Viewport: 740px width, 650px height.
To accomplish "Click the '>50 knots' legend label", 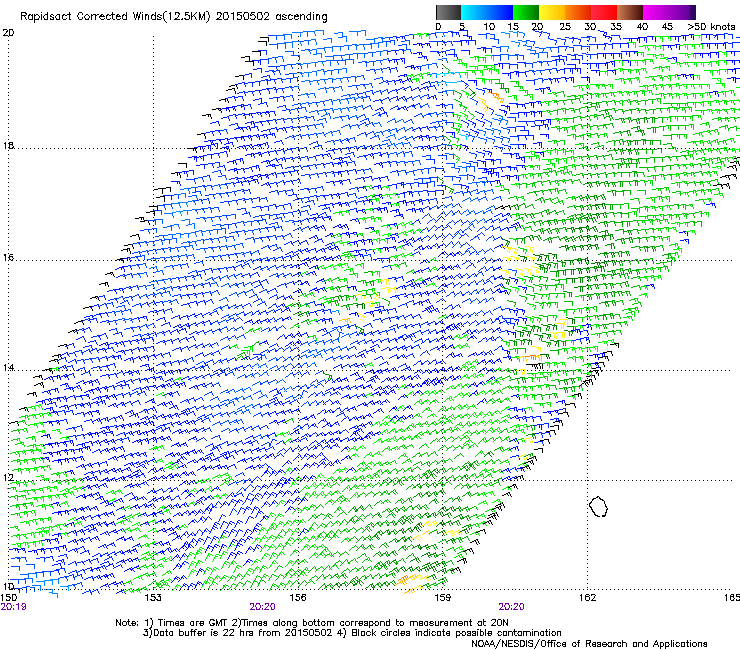I will point(711,27).
